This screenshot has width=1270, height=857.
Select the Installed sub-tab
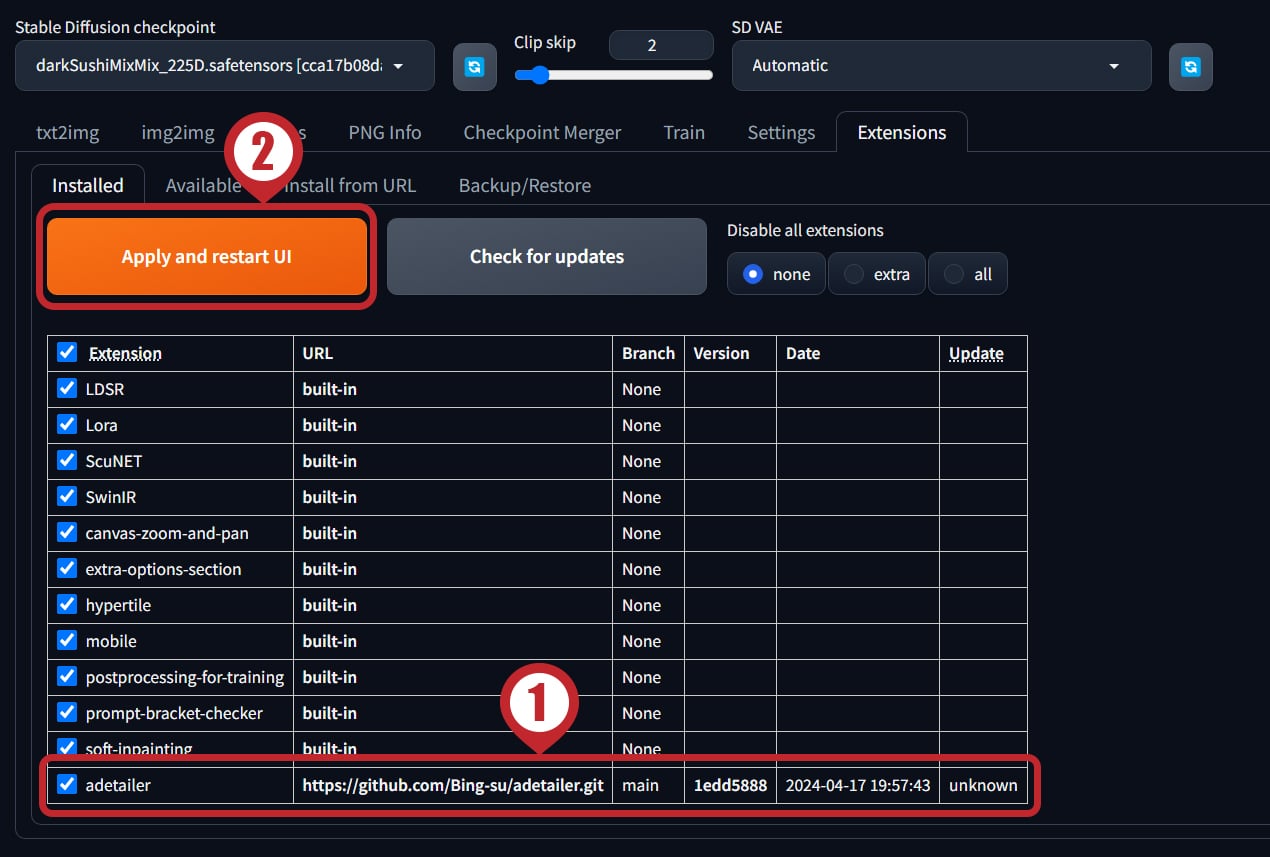88,185
